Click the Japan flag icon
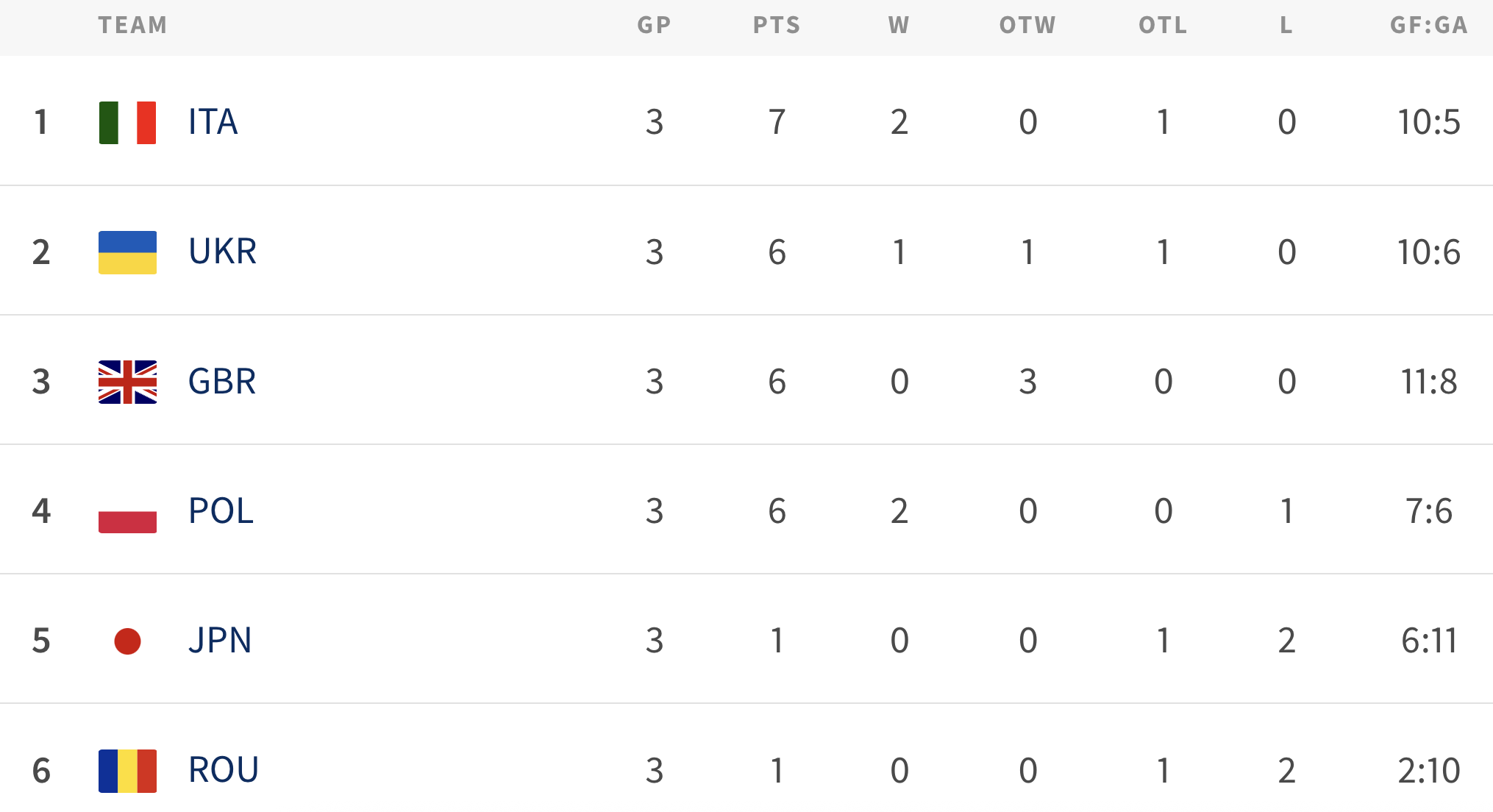This screenshot has width=1493, height=812. (x=127, y=641)
